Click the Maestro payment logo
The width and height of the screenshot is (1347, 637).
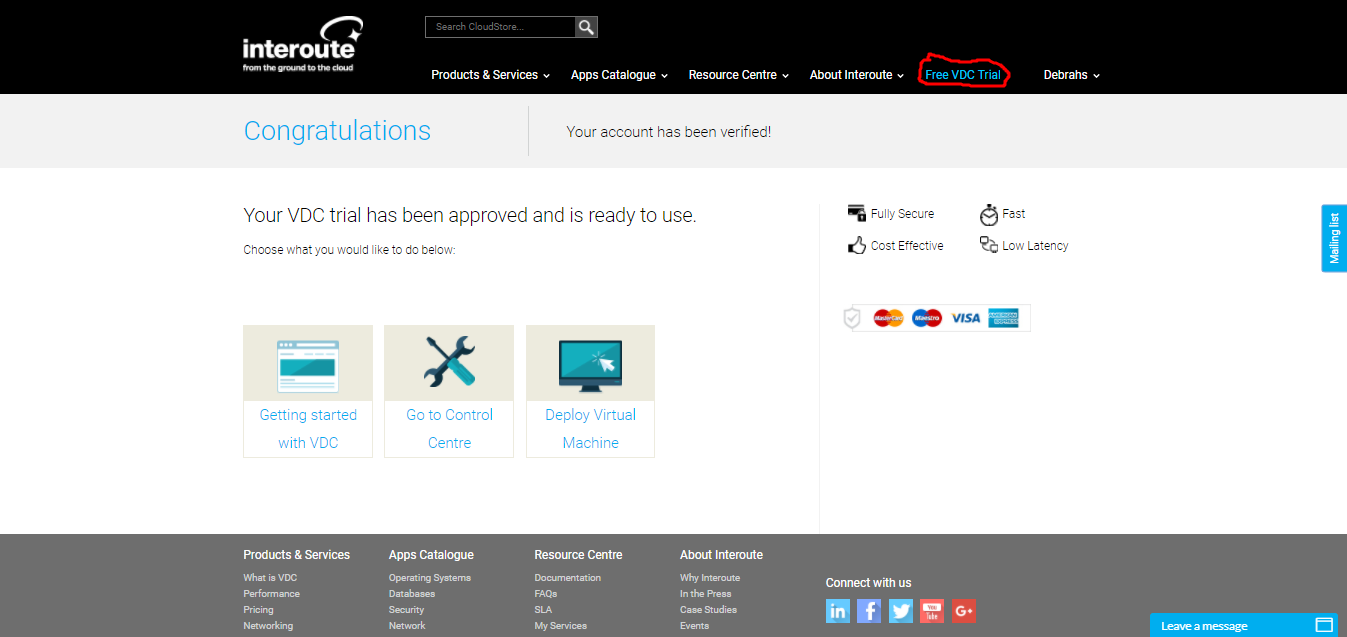[x=927, y=318]
